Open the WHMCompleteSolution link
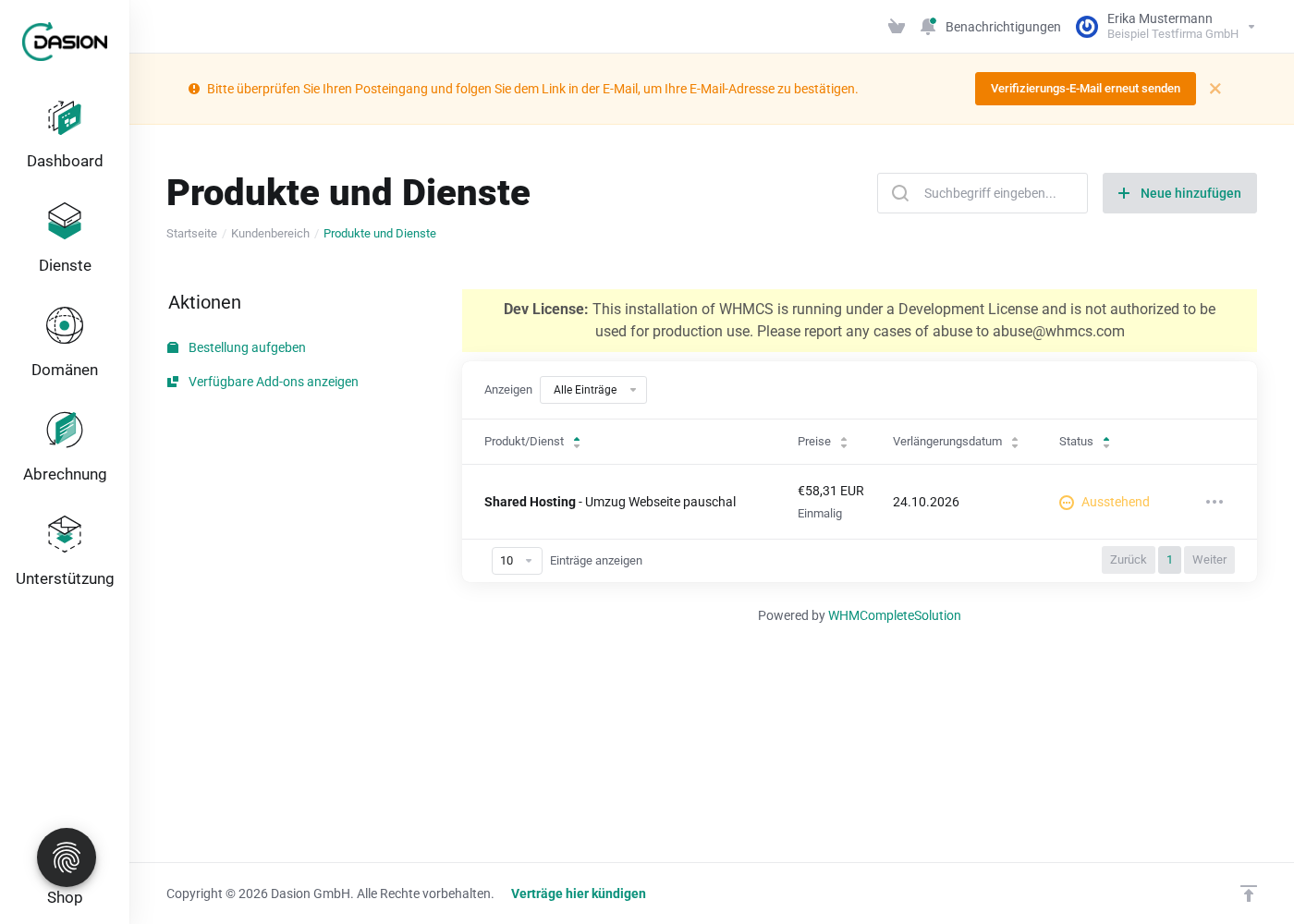The image size is (1294, 924). (x=895, y=615)
